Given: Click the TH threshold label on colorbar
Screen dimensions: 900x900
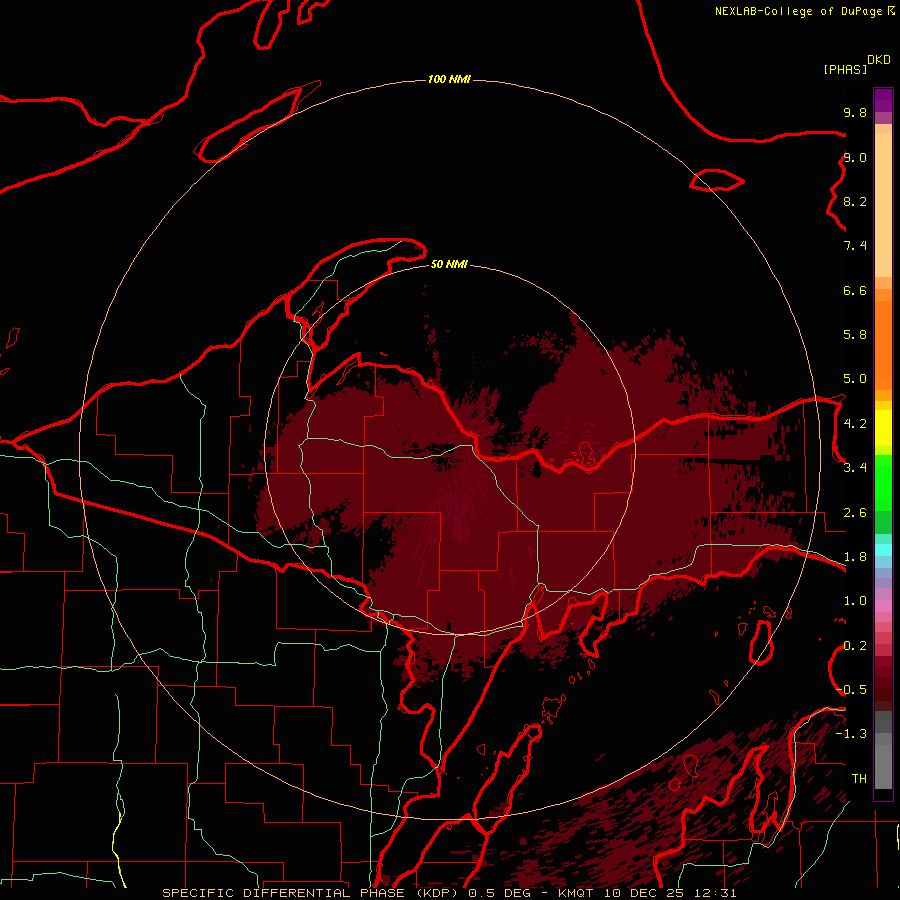Looking at the screenshot, I should 859,779.
